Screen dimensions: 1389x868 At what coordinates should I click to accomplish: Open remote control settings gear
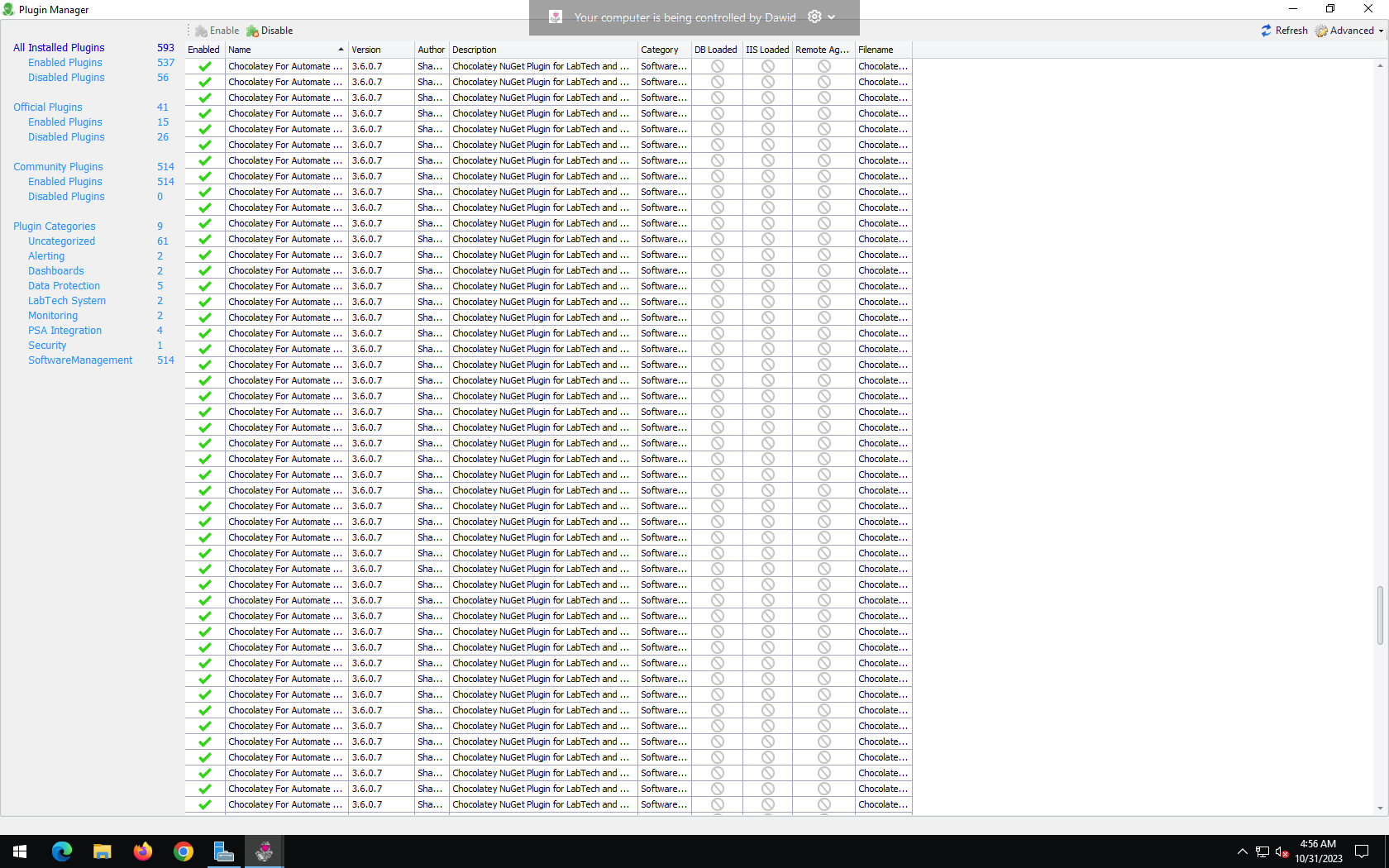click(814, 17)
